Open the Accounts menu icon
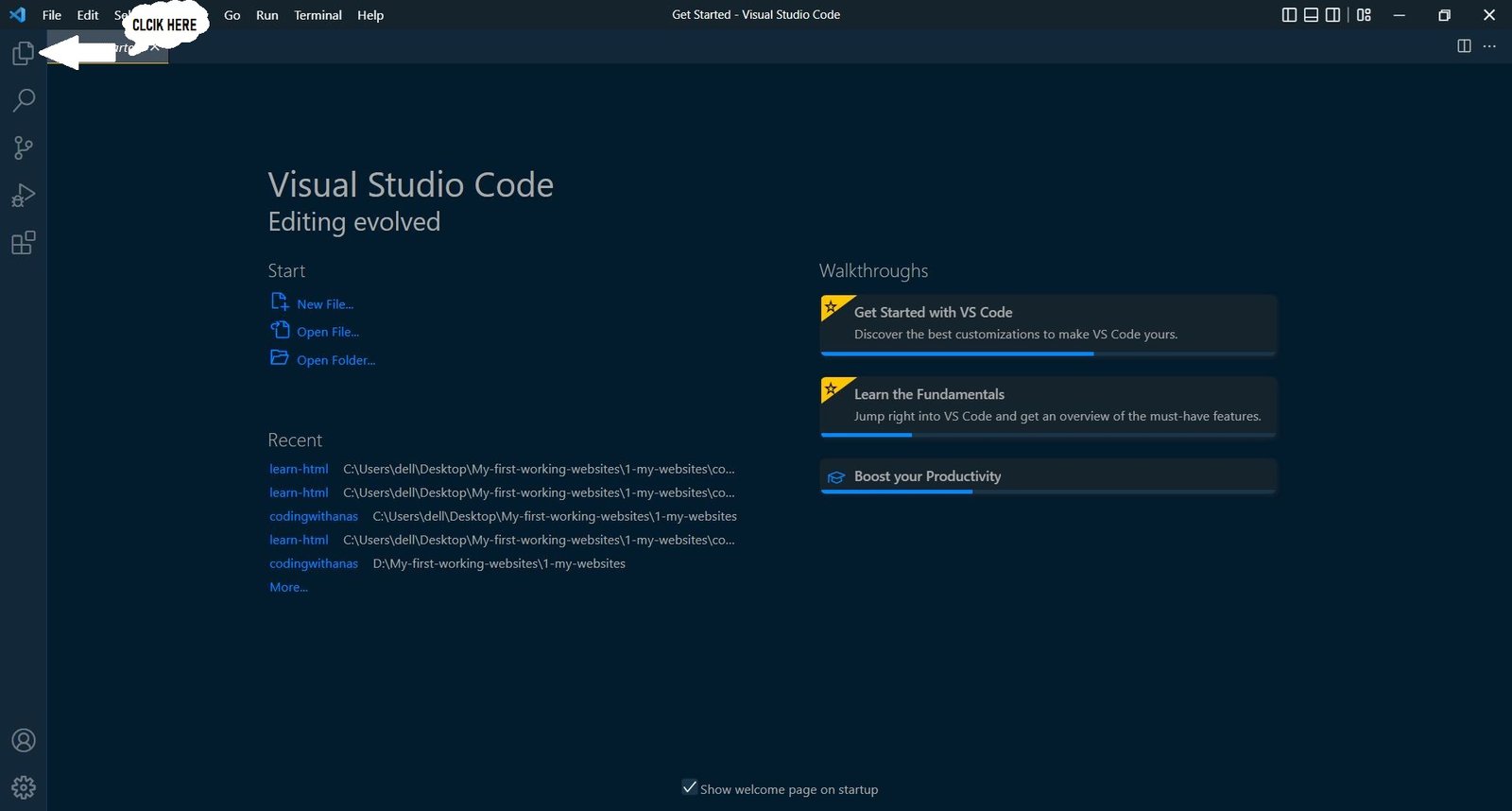 pos(23,740)
